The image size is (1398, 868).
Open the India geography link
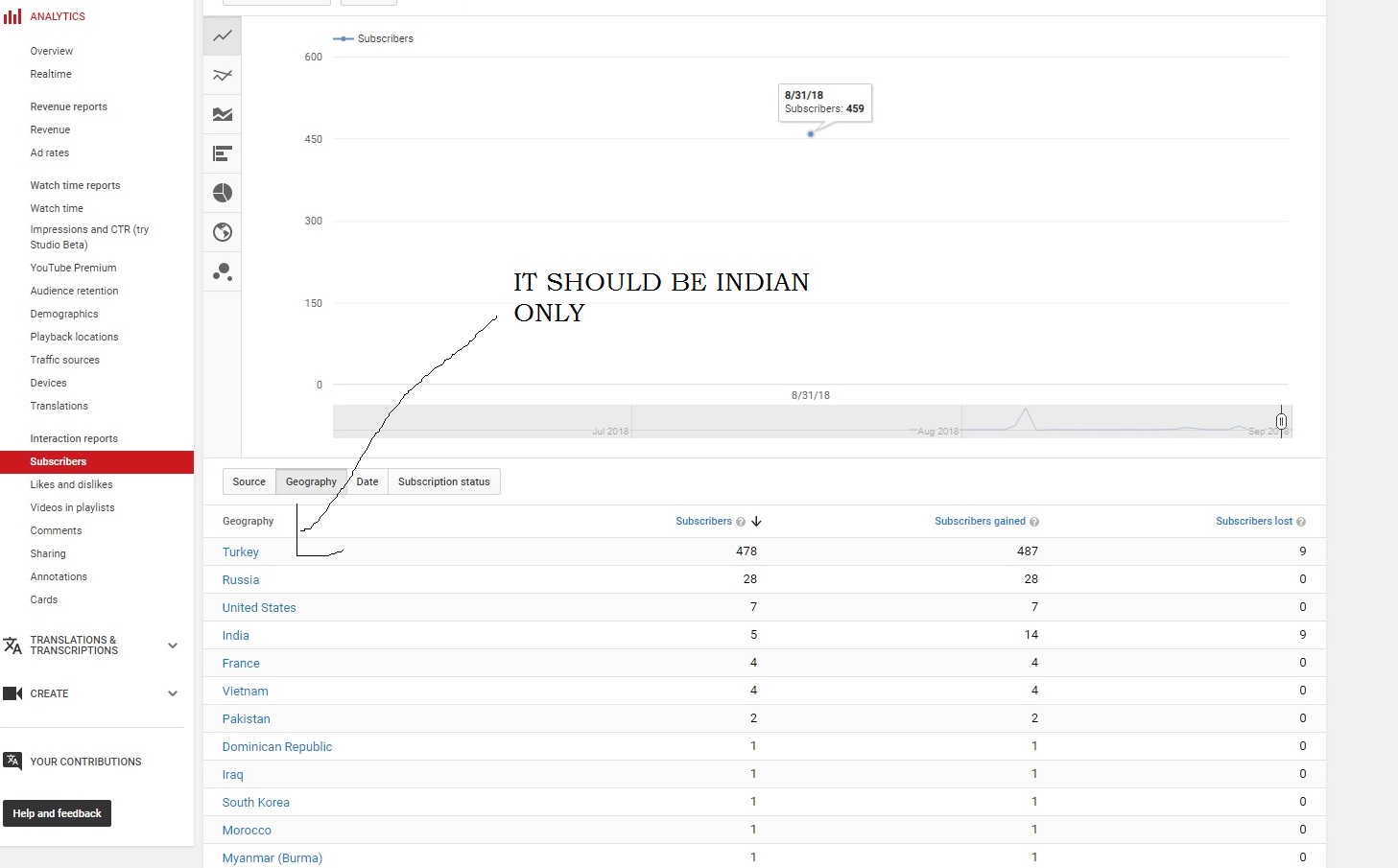pos(235,636)
